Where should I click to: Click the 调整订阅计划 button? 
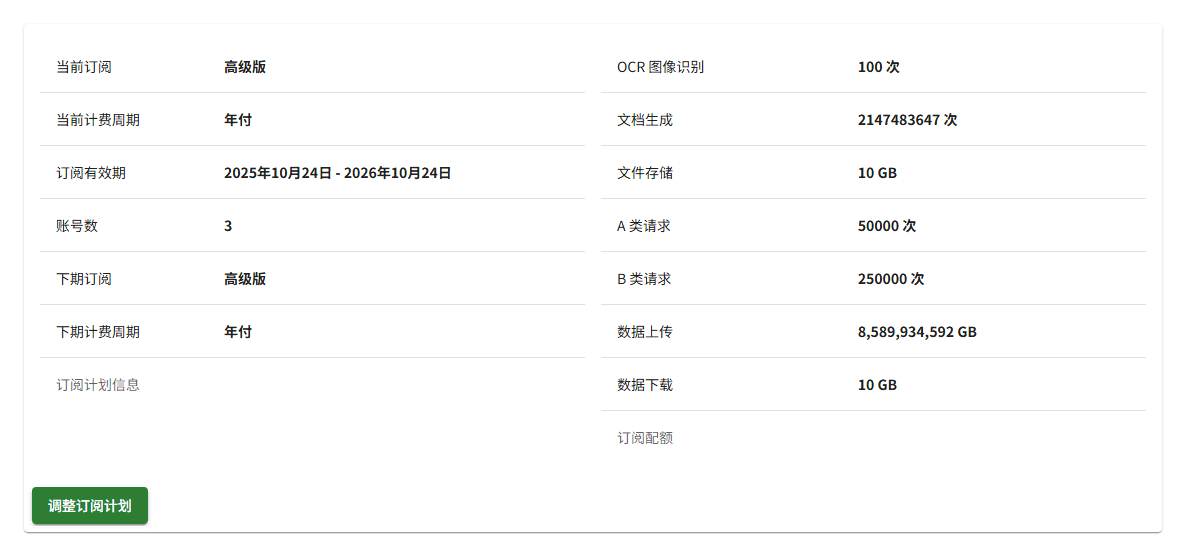[90, 506]
